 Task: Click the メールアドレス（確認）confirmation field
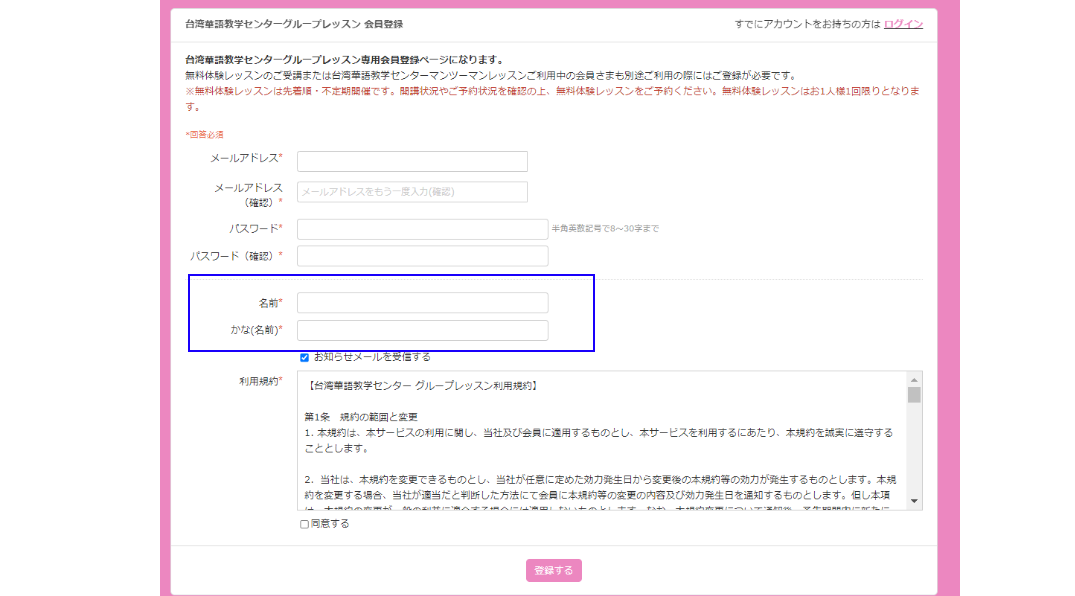coord(412,192)
